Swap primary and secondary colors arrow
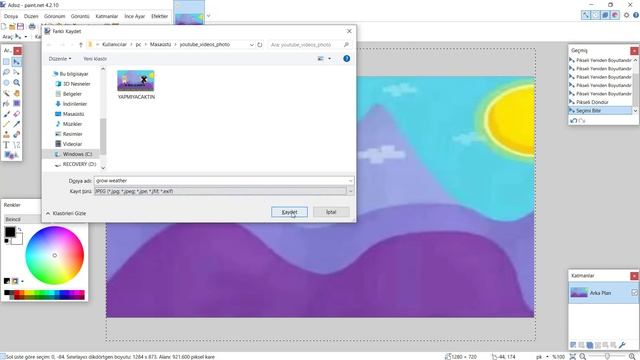 [19, 230]
